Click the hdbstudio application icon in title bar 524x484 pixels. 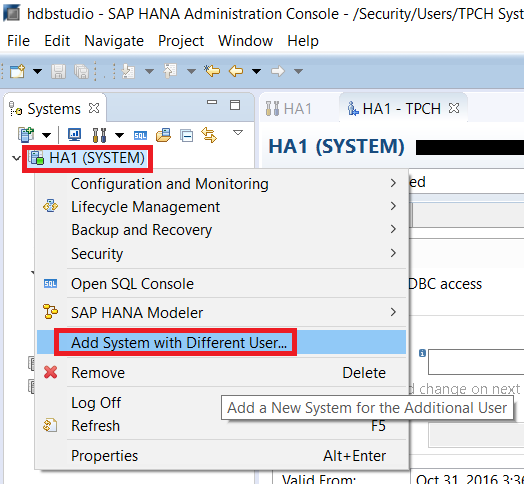[x=11, y=12]
